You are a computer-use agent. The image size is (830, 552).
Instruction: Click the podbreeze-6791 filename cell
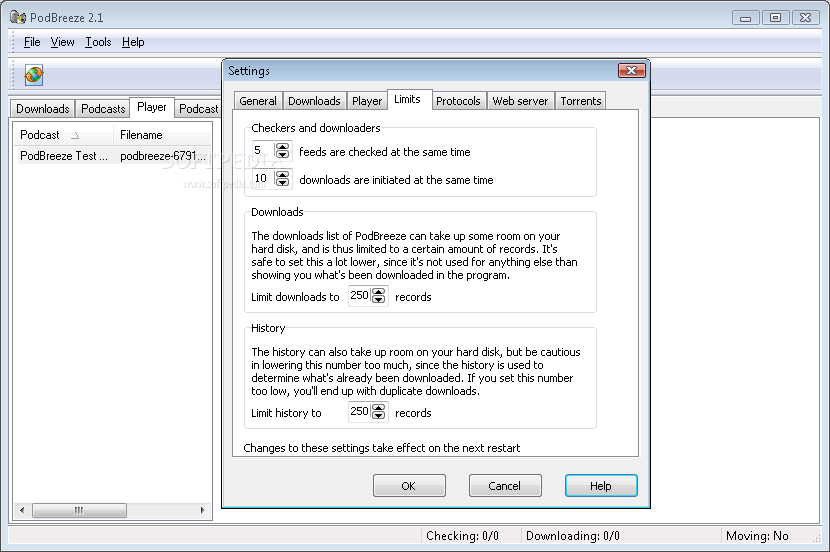tap(163, 156)
